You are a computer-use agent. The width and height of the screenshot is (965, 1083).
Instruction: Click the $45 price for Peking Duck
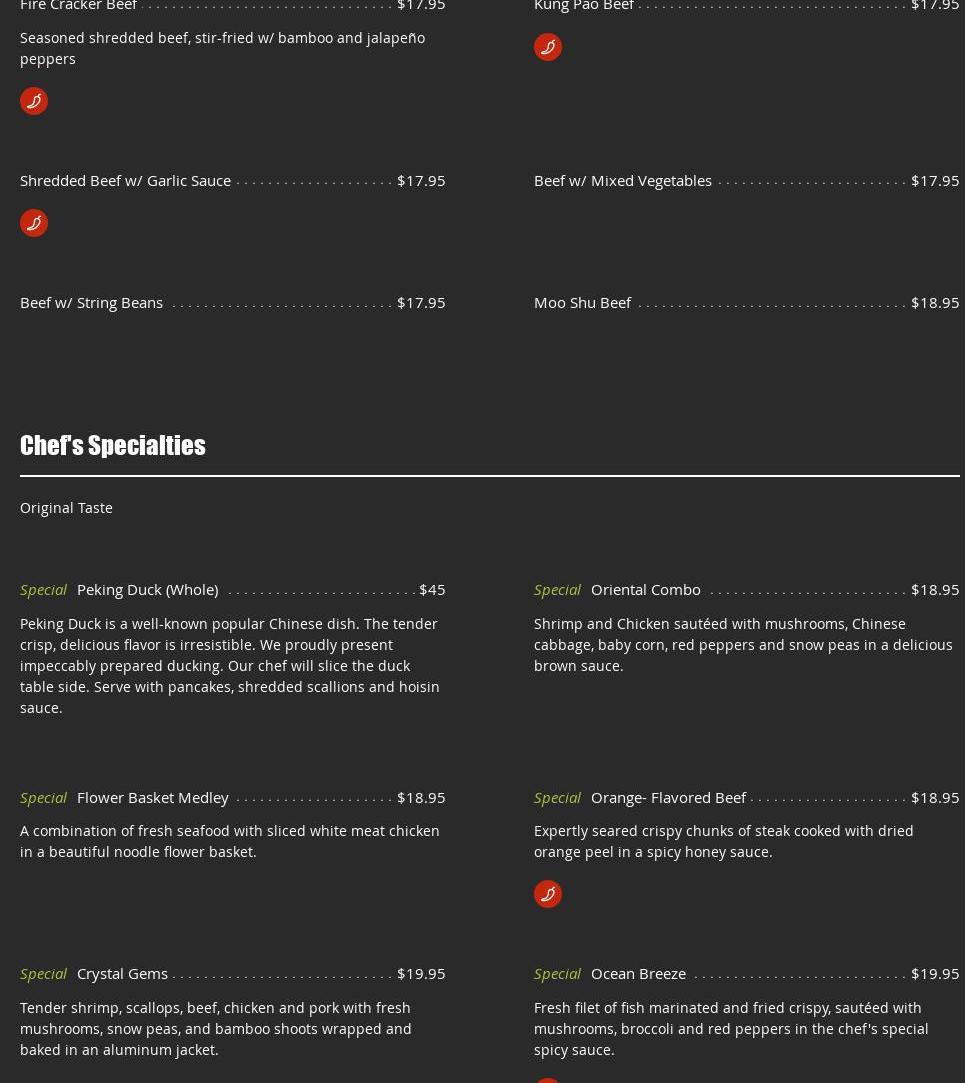point(432,590)
